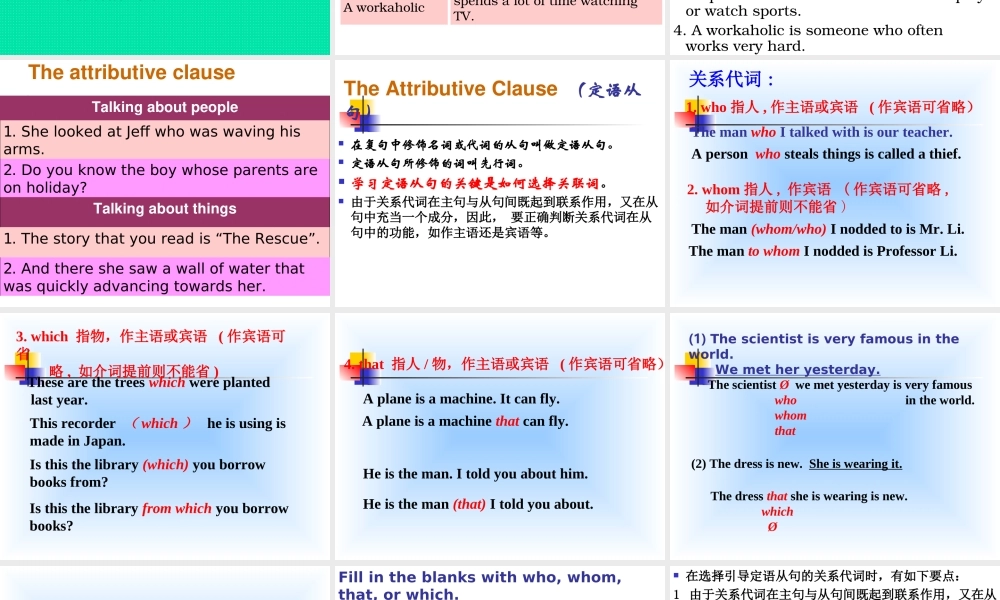1000x600 pixels.
Task: Select row 'And there she saw a wall of water'
Action: click(x=165, y=277)
